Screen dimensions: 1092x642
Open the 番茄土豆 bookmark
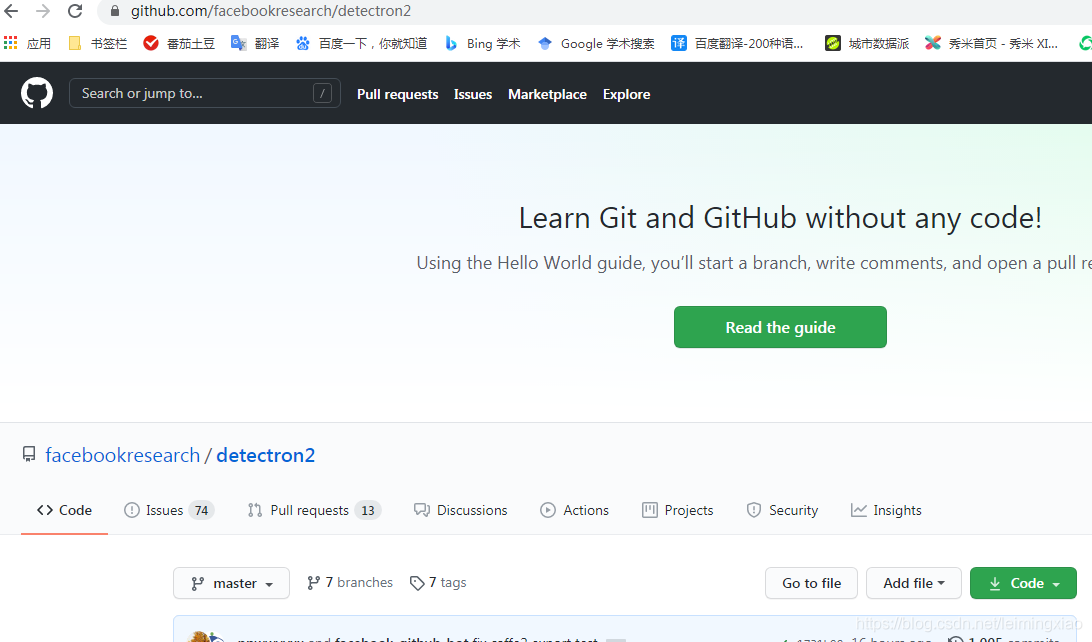[179, 43]
